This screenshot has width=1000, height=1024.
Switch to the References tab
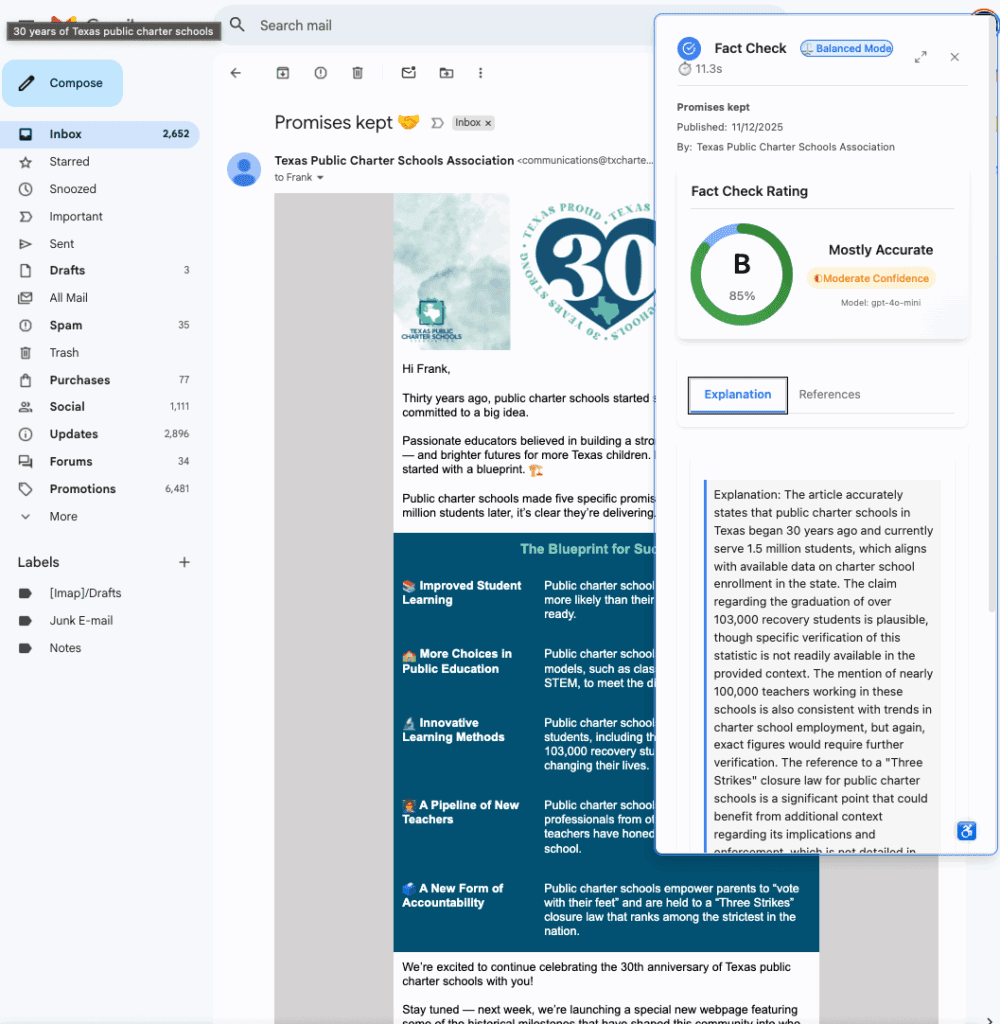pyautogui.click(x=829, y=394)
